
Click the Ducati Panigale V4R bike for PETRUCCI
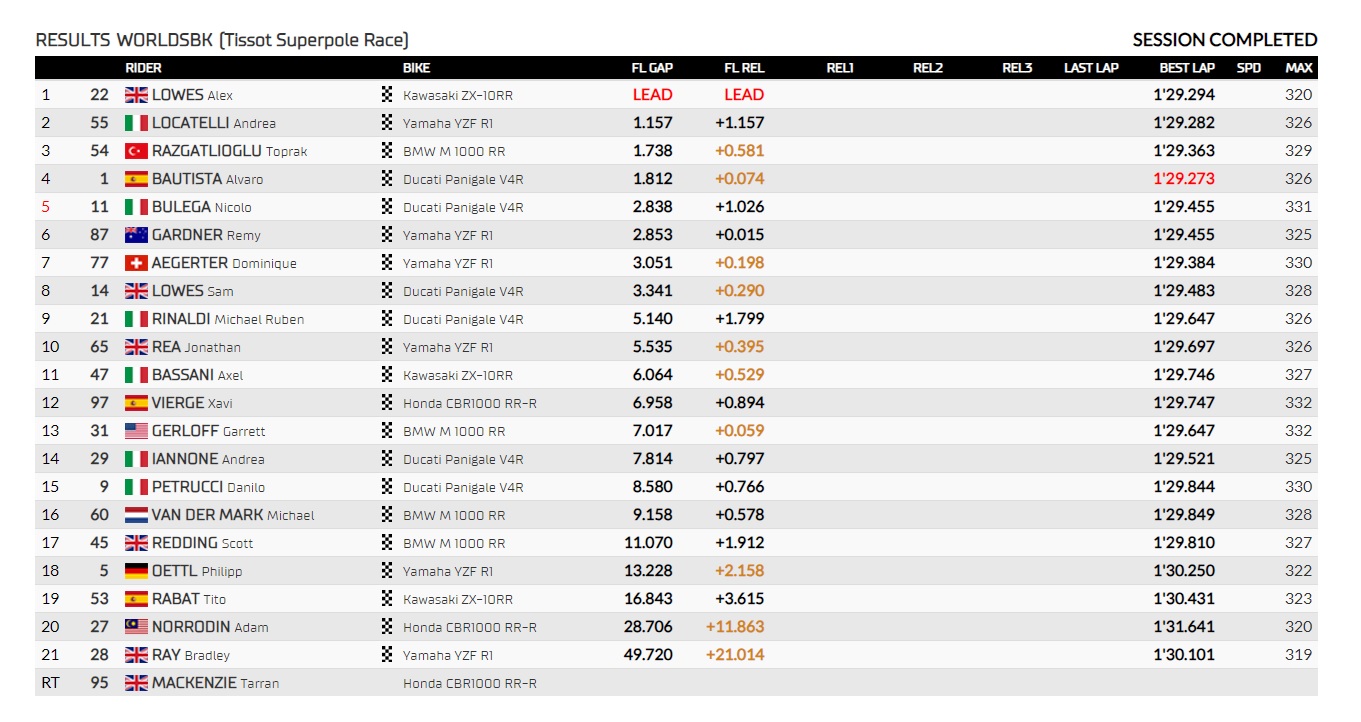coord(463,487)
